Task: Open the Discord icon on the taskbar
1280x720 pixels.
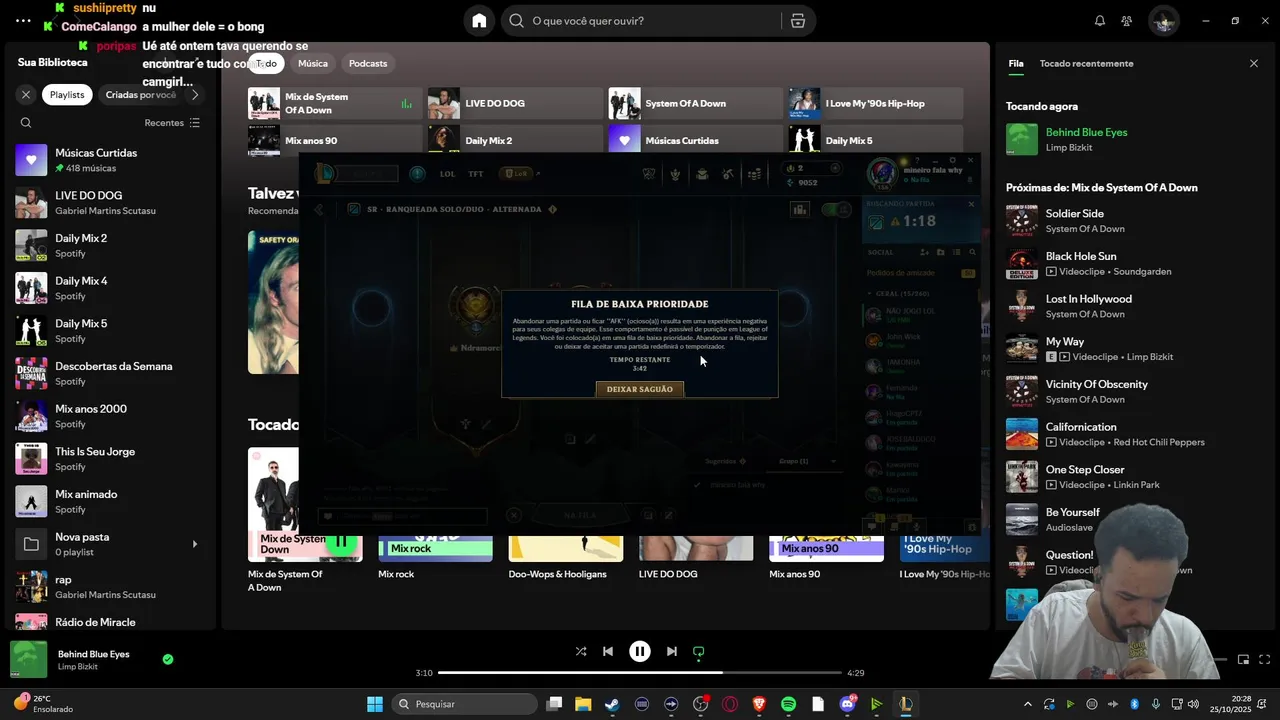Action: (848, 704)
